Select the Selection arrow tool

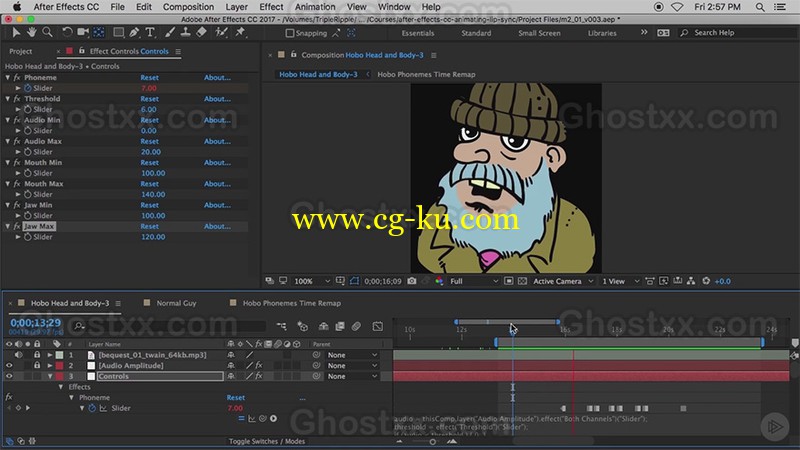pyautogui.click(x=16, y=33)
